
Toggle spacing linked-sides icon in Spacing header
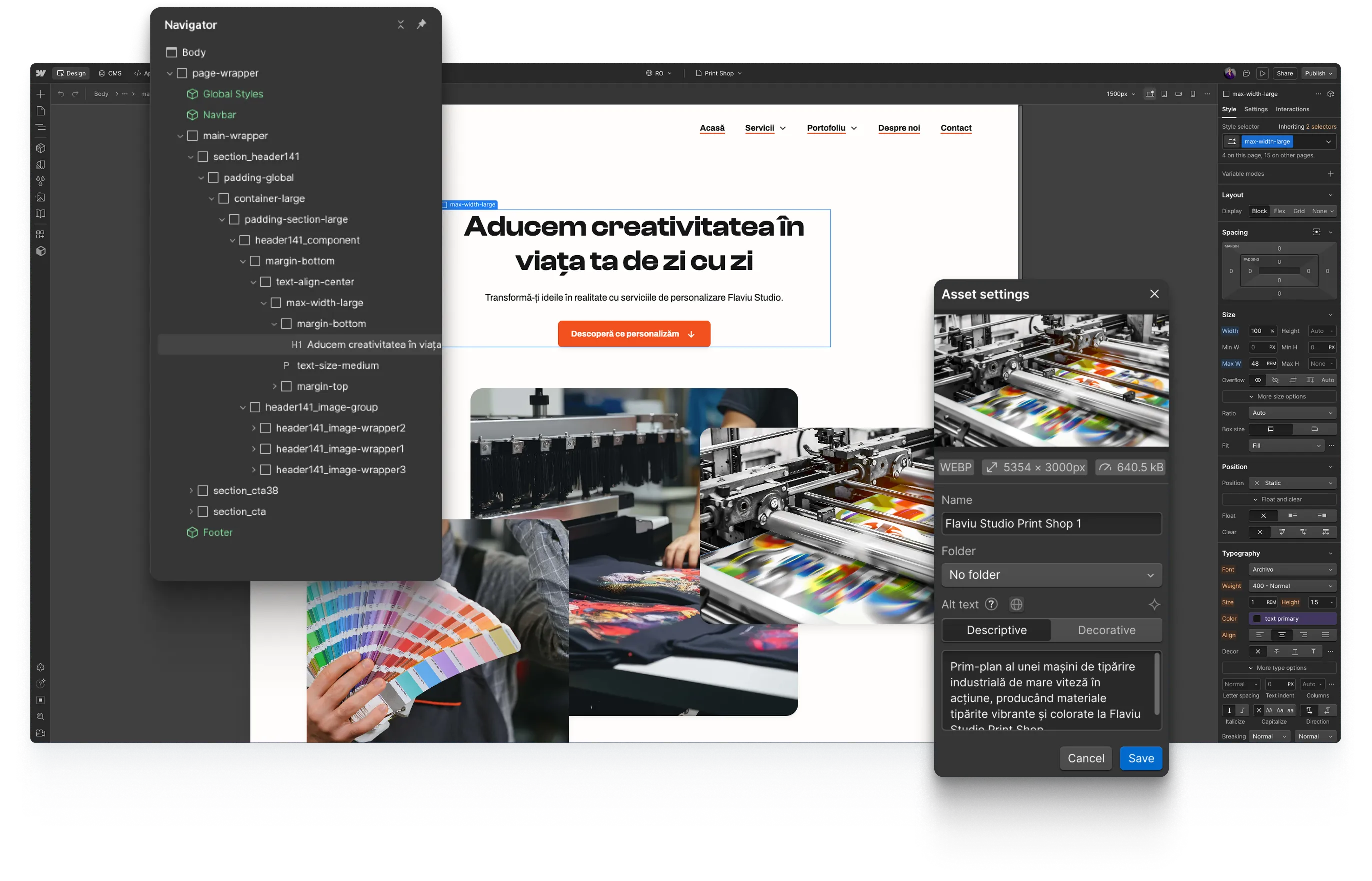(1316, 232)
